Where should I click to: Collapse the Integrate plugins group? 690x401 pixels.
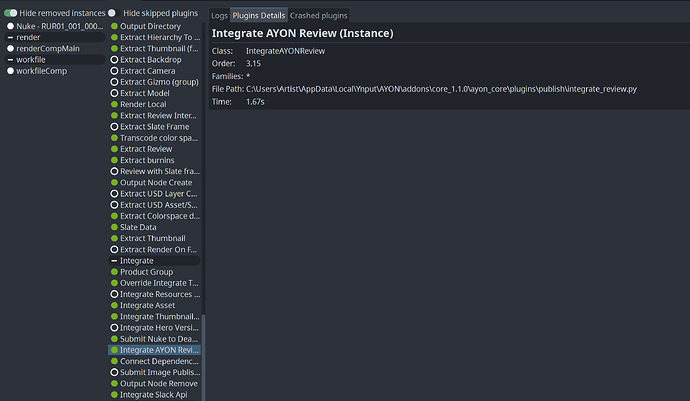pos(154,261)
